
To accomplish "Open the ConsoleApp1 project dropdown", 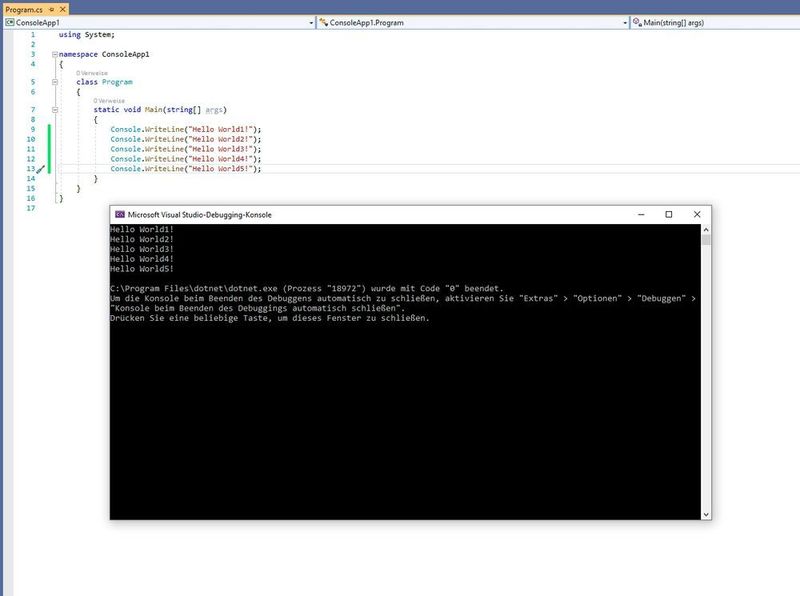I will [x=311, y=23].
